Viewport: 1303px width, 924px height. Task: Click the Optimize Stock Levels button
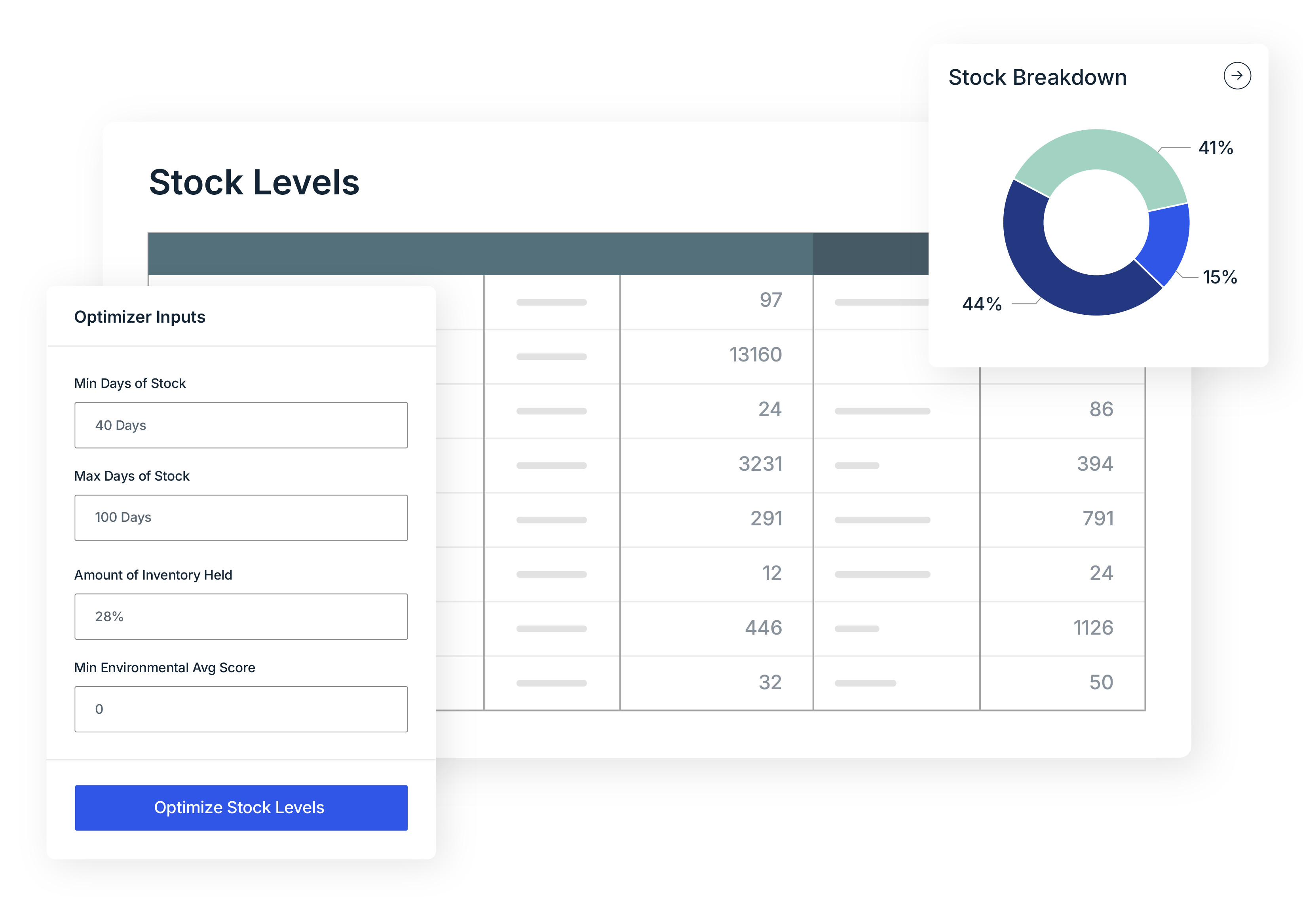click(241, 807)
